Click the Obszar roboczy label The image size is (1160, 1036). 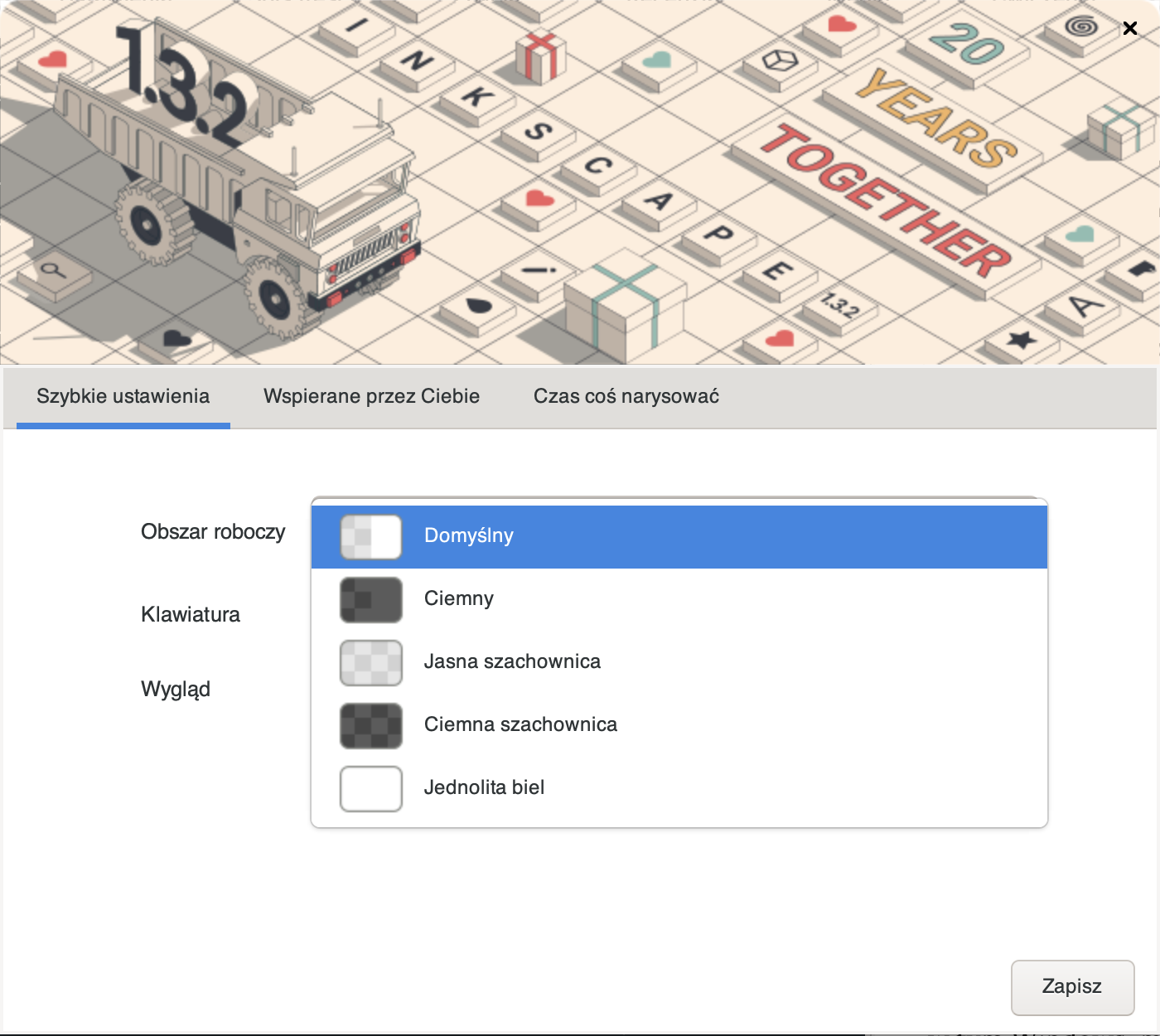point(213,532)
